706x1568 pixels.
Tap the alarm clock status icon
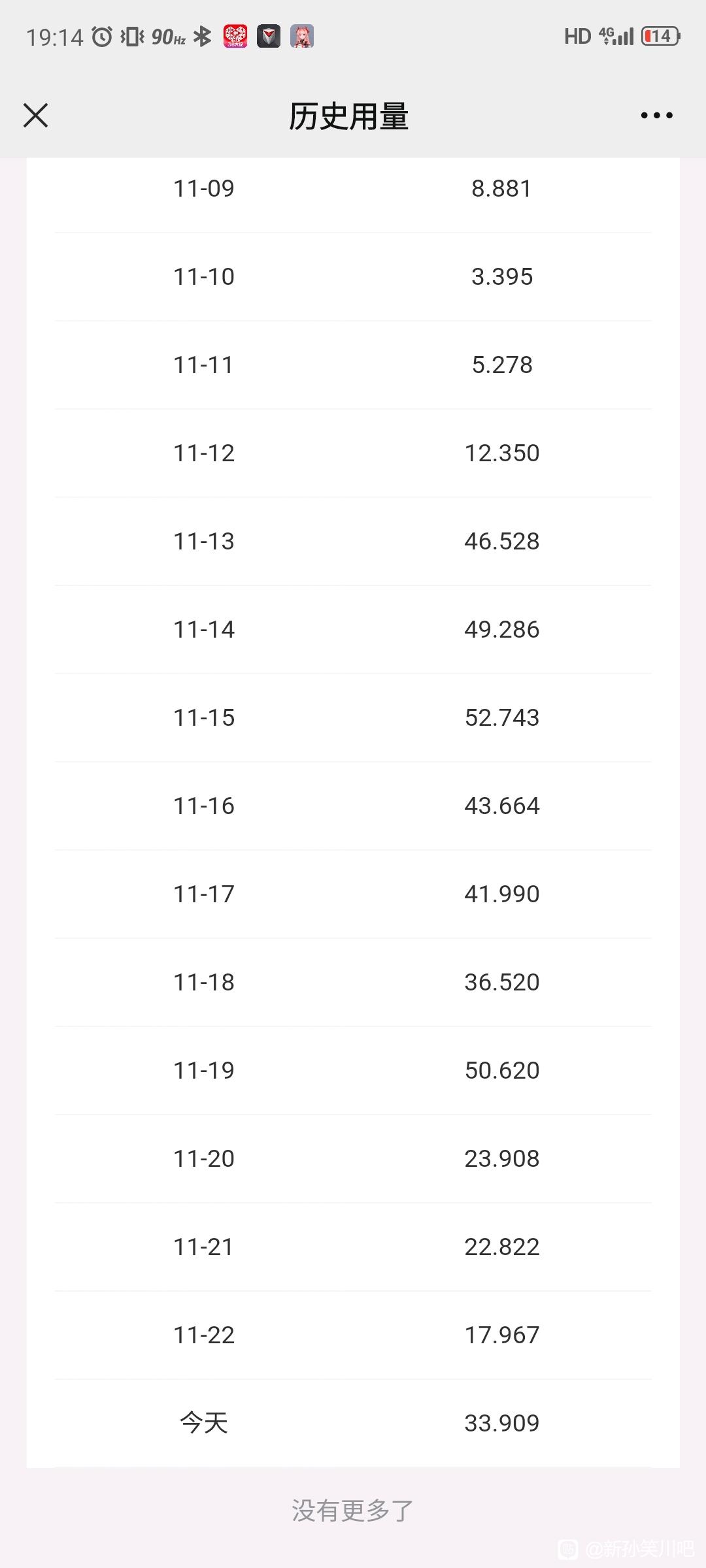point(102,37)
